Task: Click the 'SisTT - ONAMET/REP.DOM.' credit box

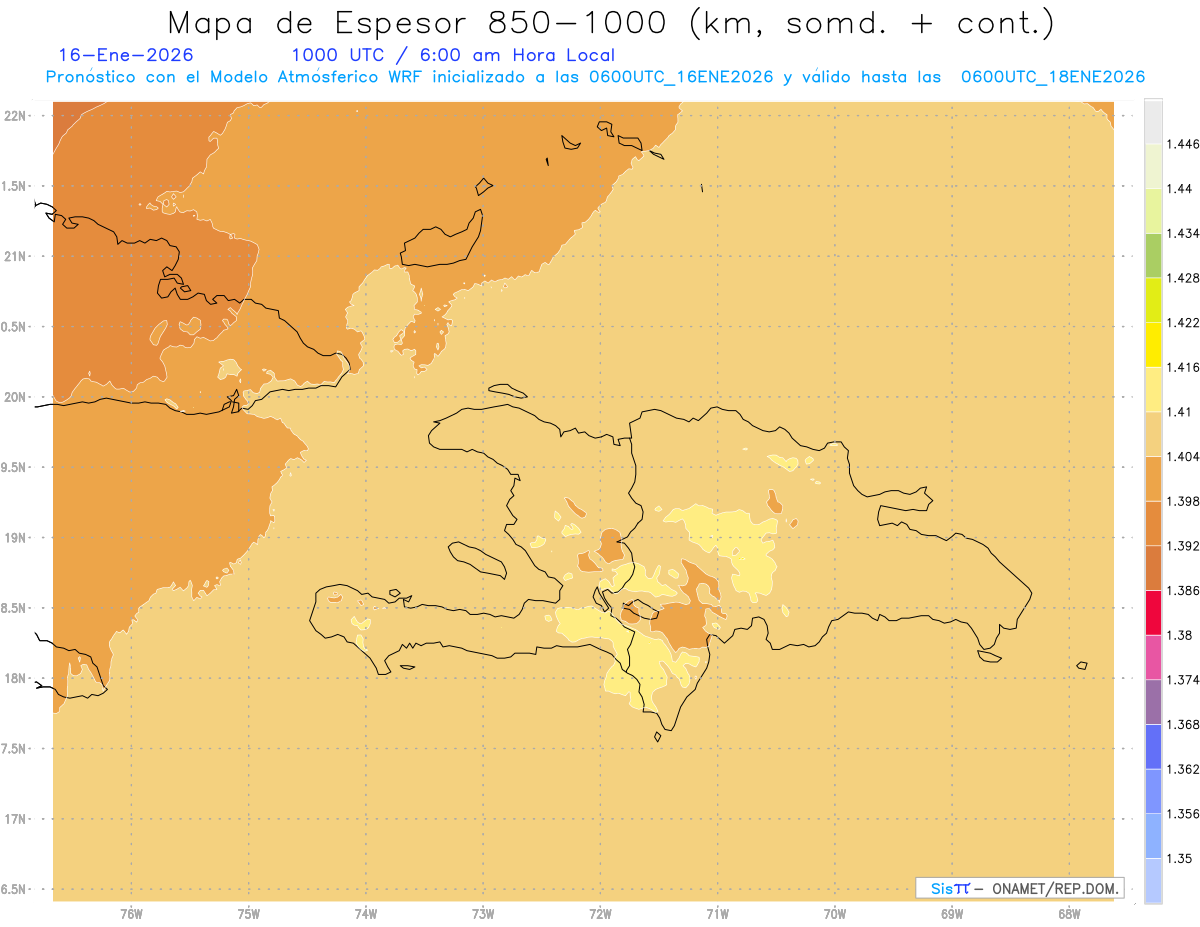Action: (x=1019, y=888)
